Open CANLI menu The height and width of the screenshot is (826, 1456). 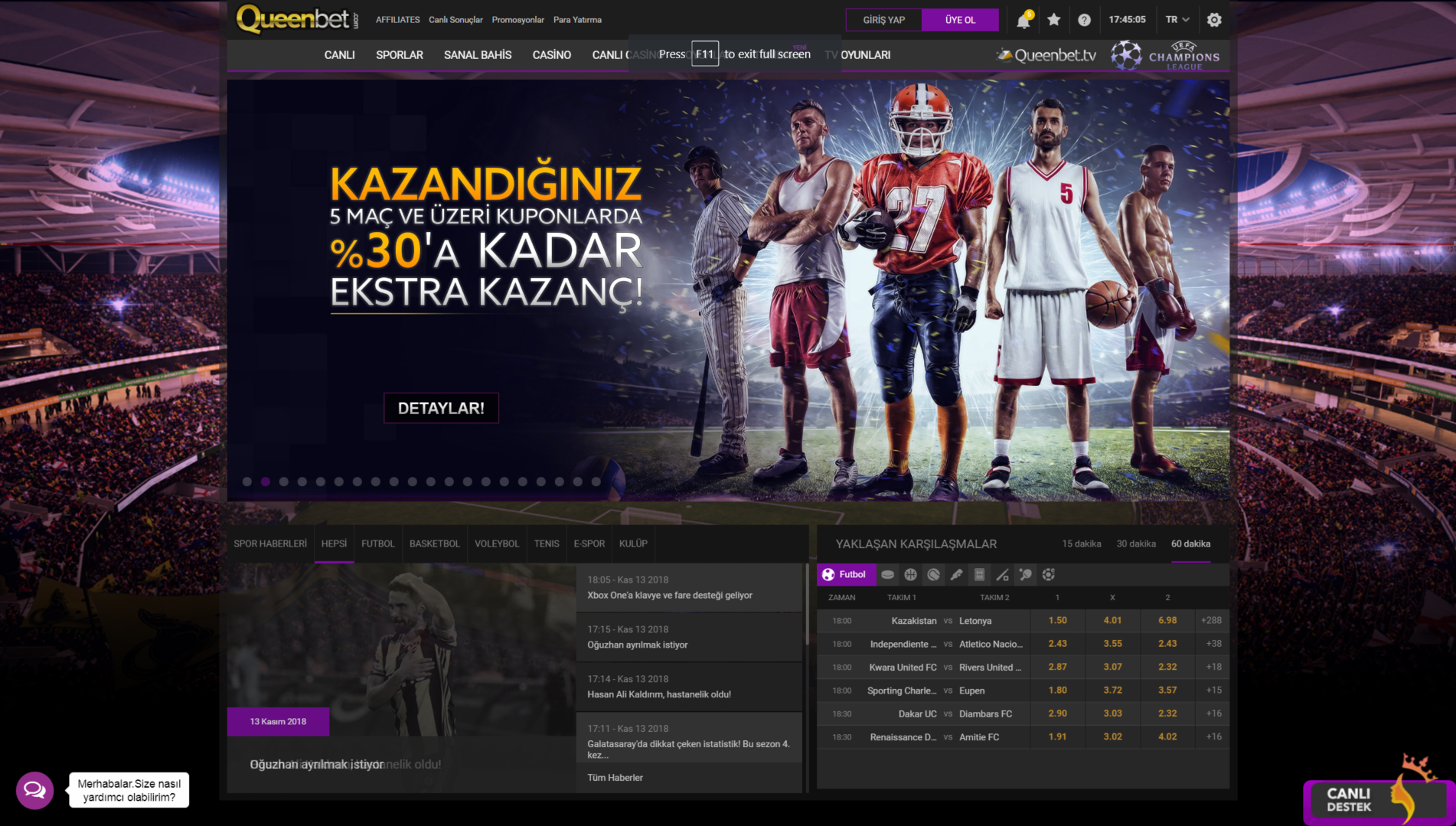click(339, 55)
